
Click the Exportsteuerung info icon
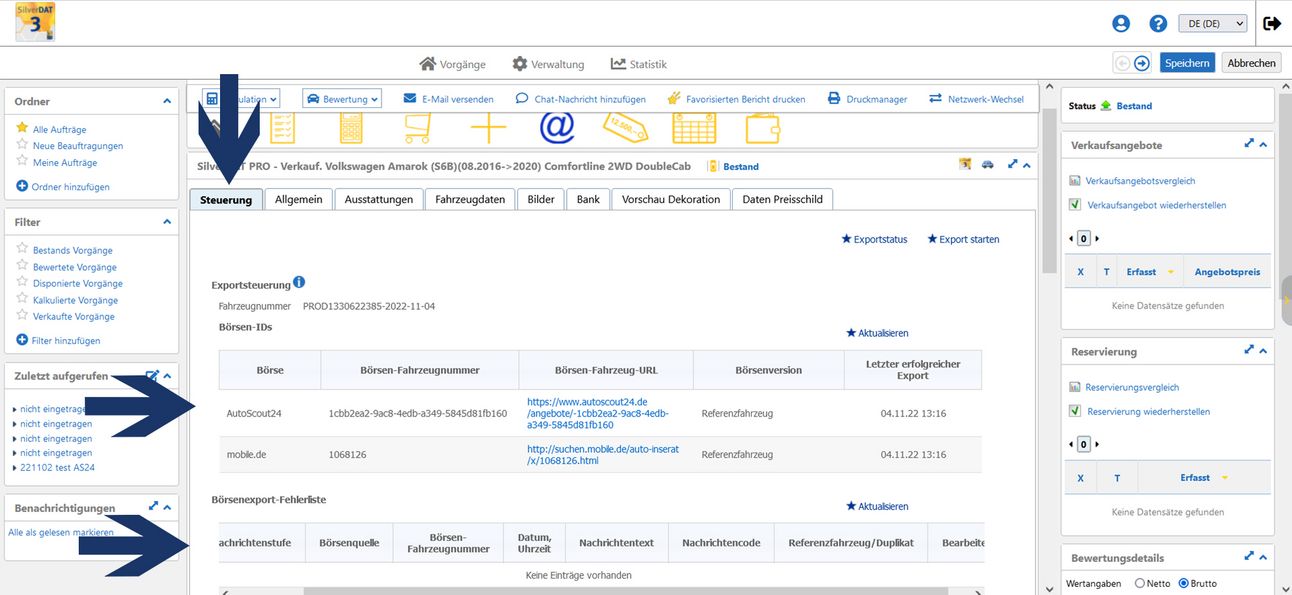point(299,283)
